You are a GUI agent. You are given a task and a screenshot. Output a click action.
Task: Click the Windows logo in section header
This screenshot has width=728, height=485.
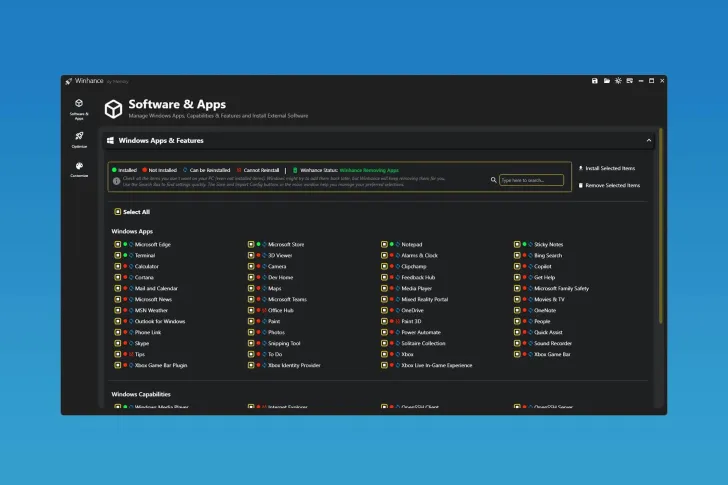click(x=110, y=140)
